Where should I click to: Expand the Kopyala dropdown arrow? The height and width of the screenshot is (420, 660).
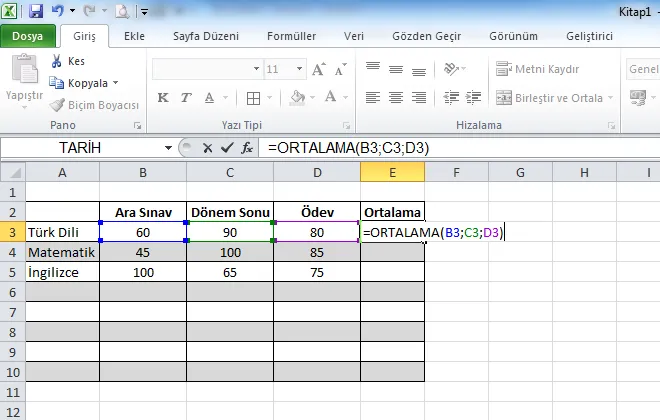[115, 83]
